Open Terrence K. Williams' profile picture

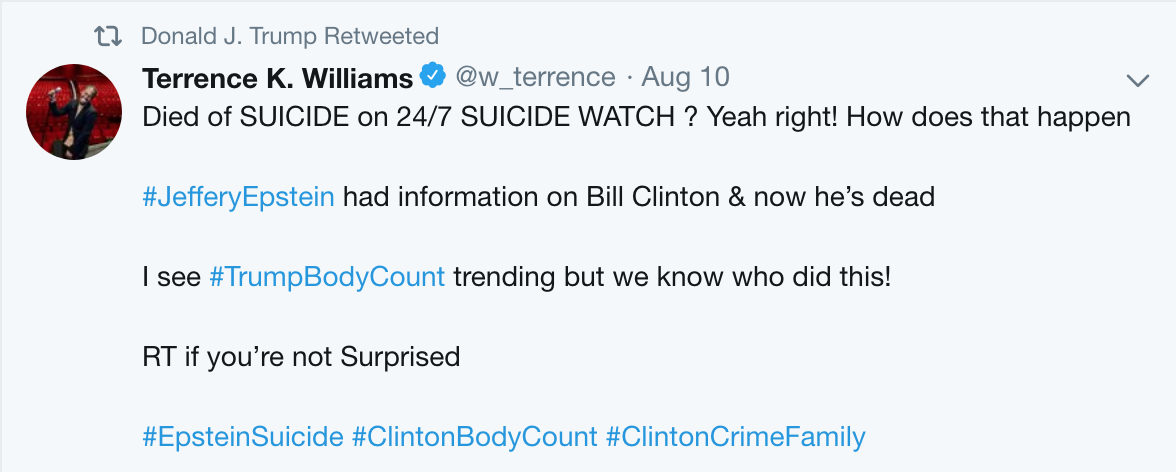pos(74,112)
